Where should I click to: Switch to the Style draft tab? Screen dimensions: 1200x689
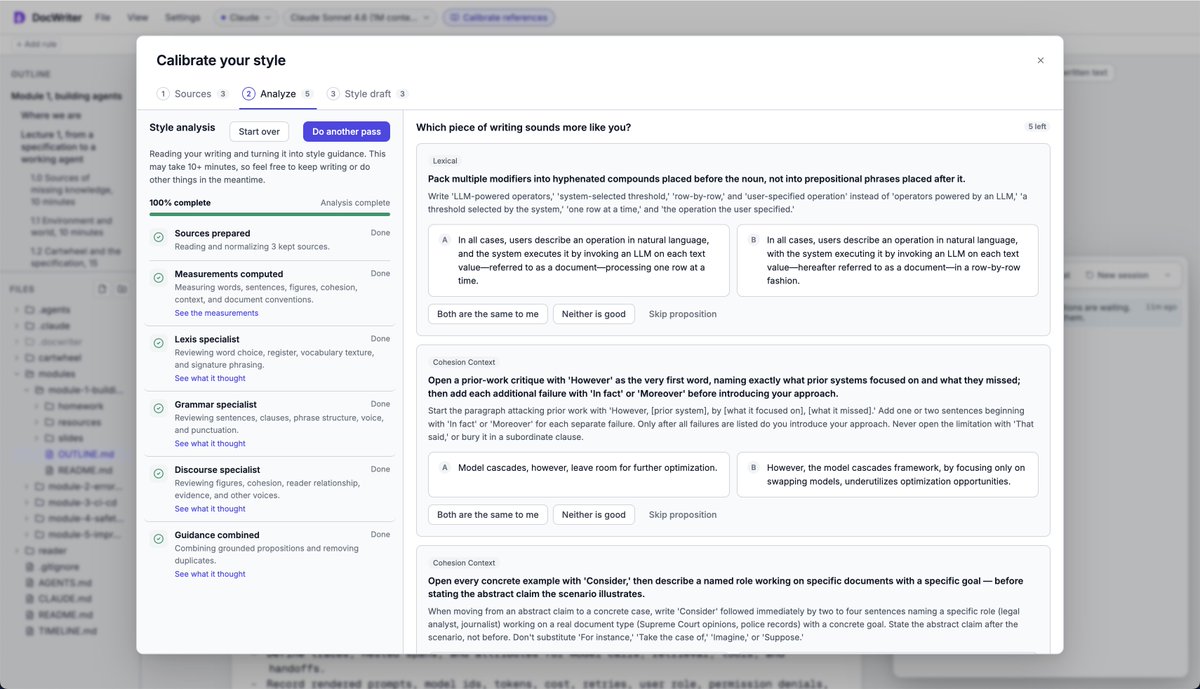(368, 94)
